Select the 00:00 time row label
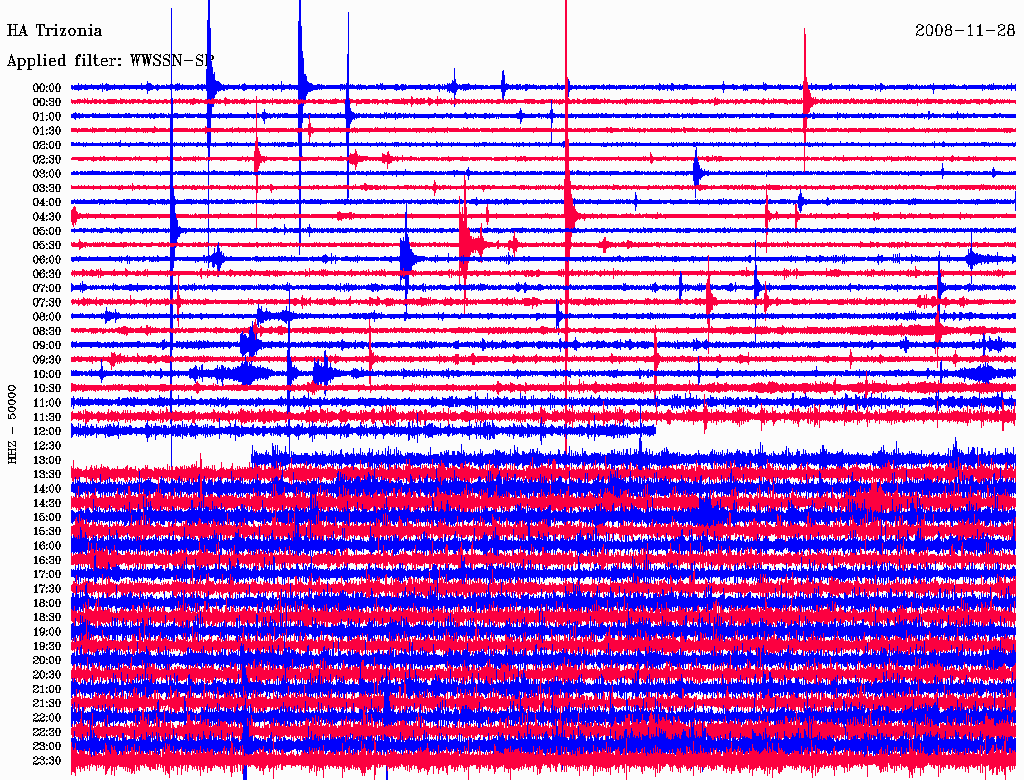The height and width of the screenshot is (780, 1024). coord(47,88)
